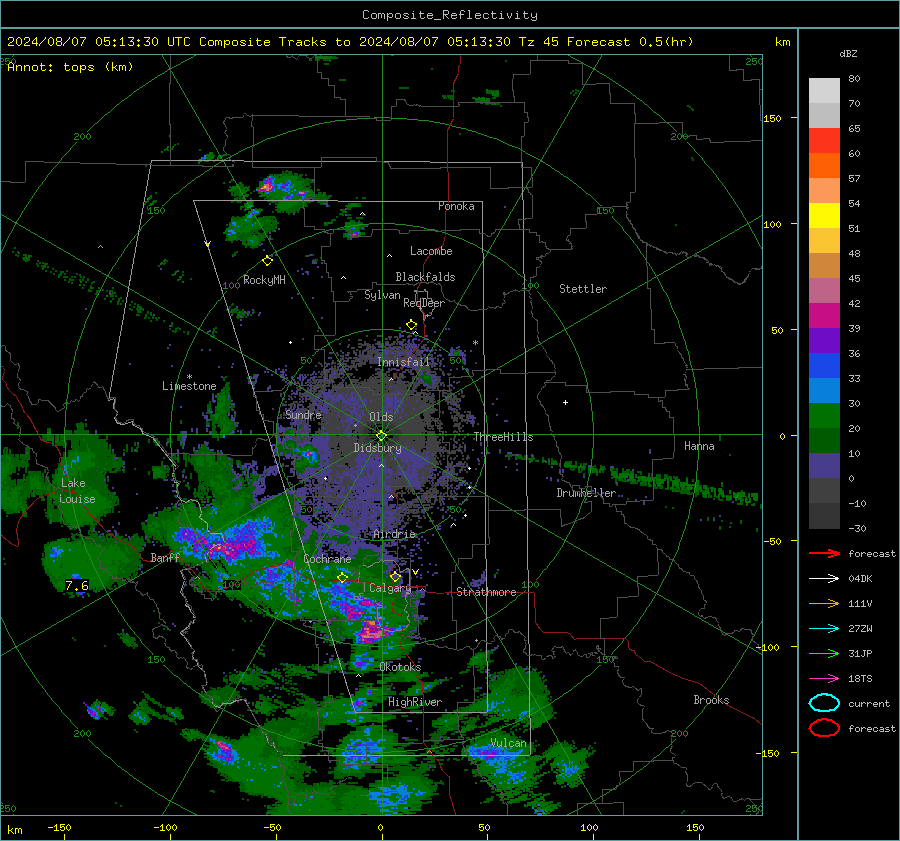
Task: Click the RedDeer city label
Action: 424,303
